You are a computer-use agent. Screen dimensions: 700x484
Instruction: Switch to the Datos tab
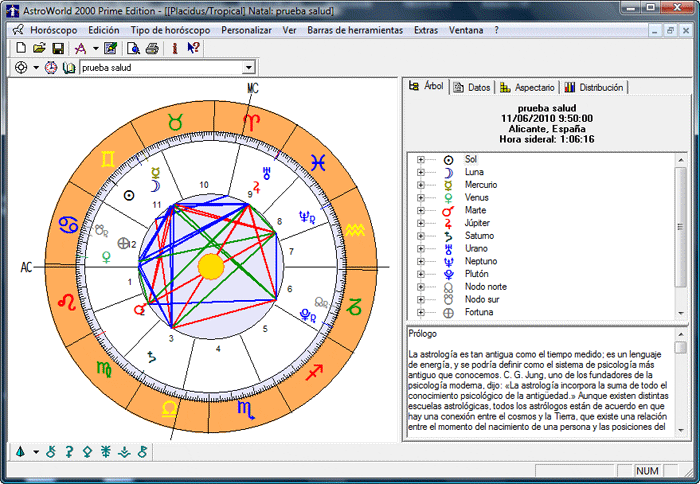tap(472, 88)
